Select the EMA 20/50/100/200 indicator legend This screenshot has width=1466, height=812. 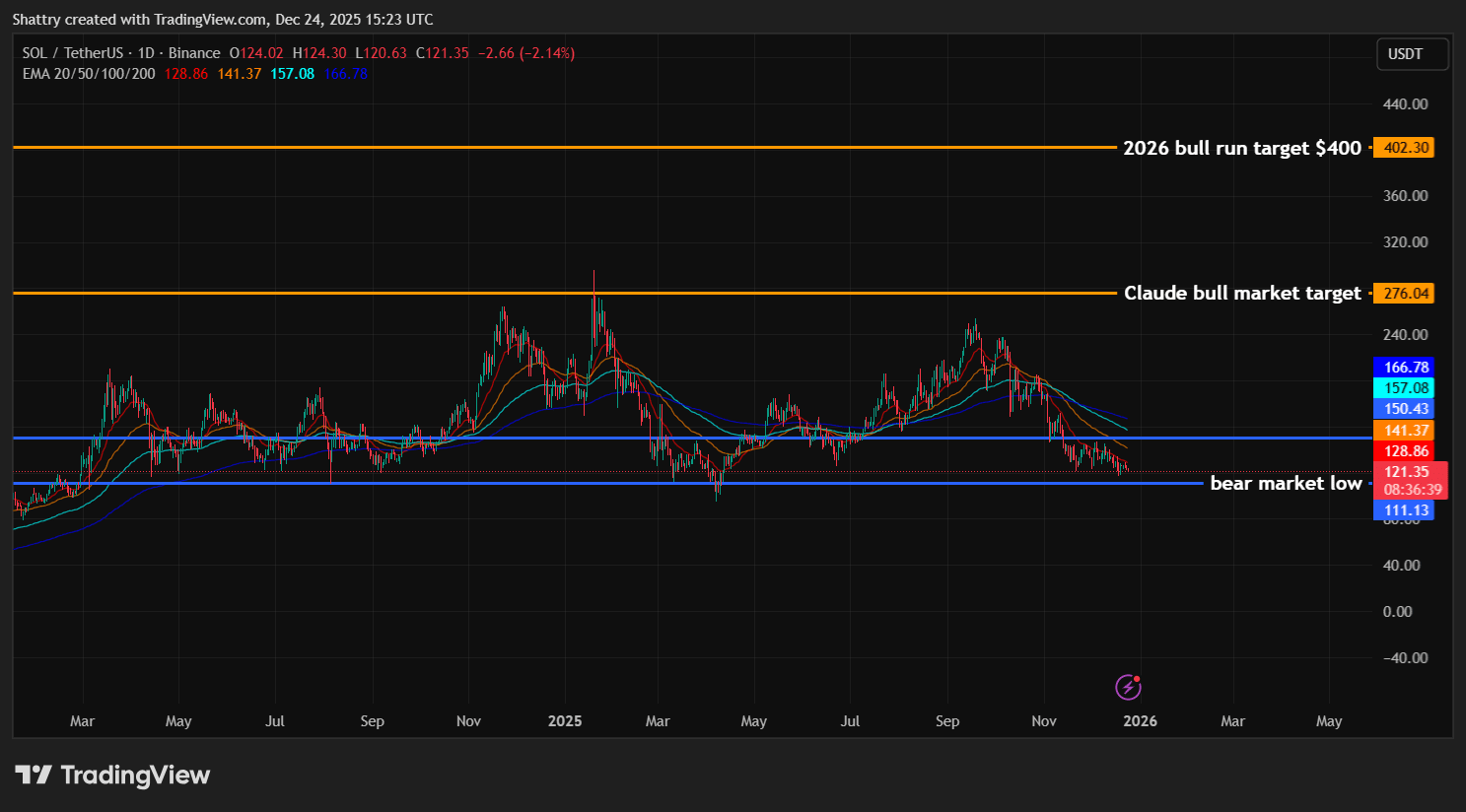click(x=89, y=74)
